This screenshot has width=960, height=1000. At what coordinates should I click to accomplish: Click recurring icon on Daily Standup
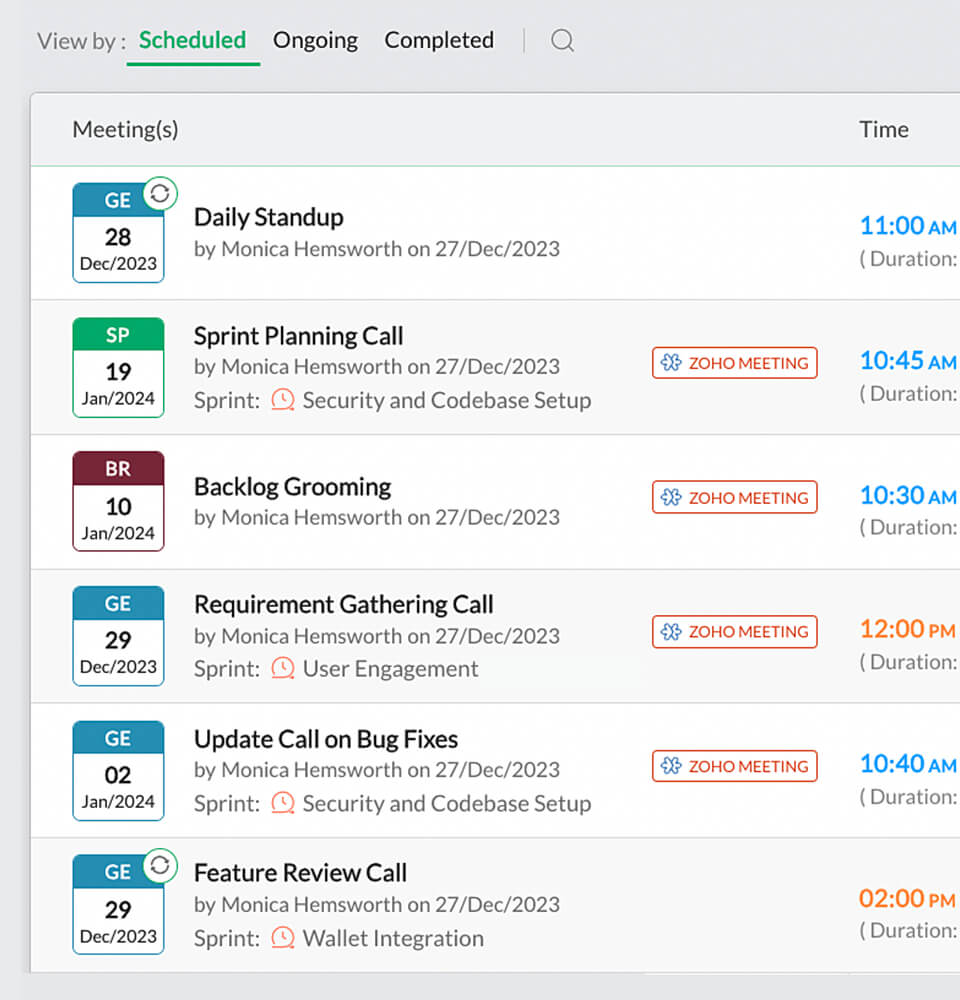point(160,193)
